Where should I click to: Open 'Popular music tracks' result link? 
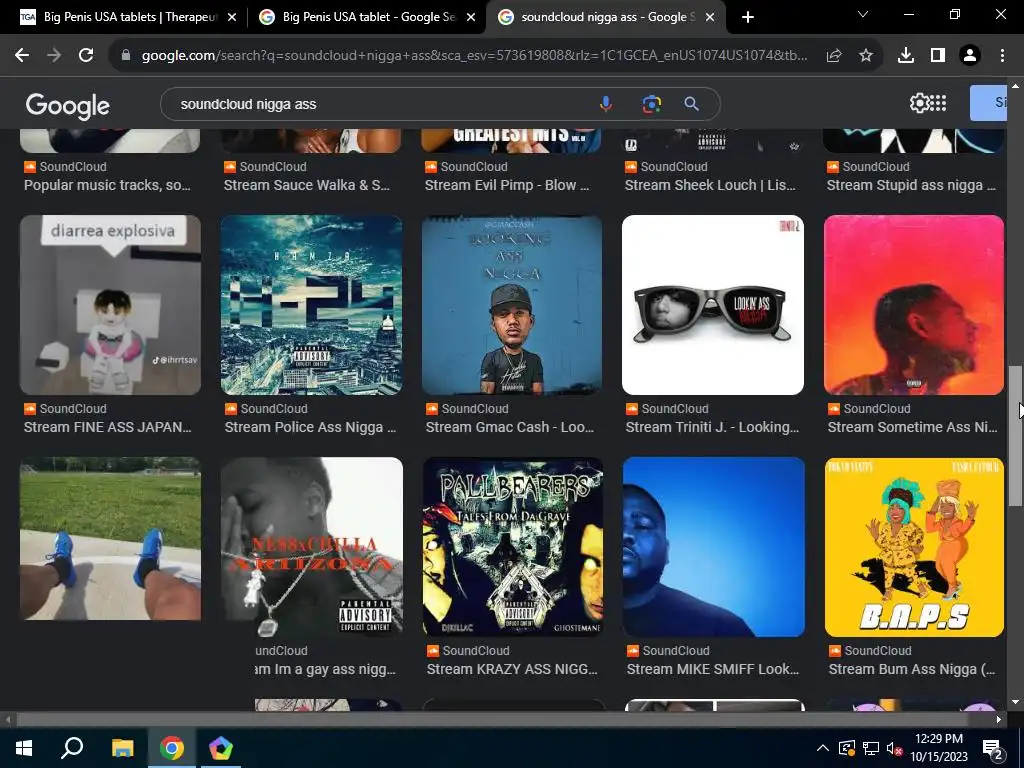(x=107, y=185)
